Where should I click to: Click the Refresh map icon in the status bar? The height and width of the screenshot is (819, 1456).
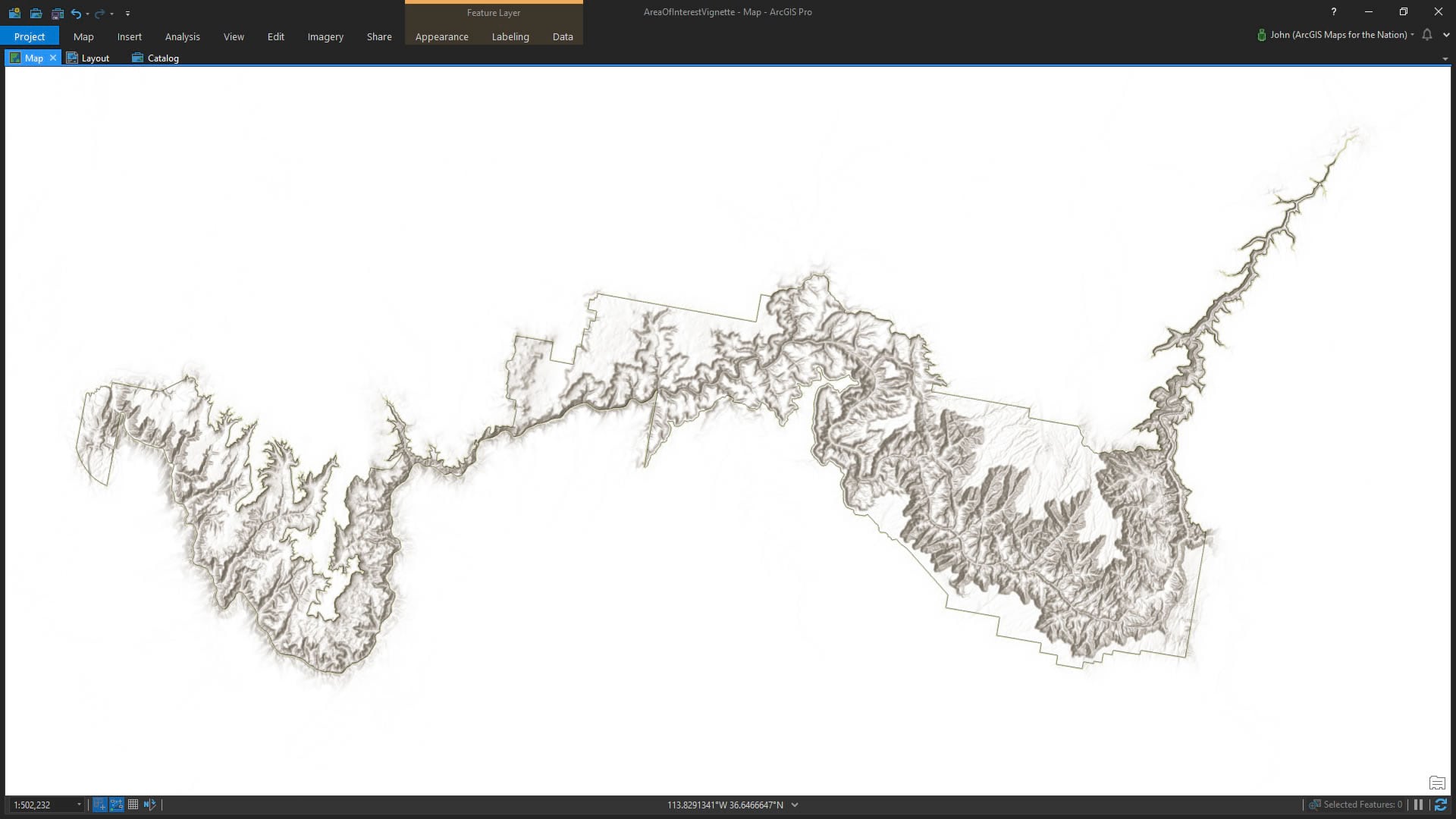(x=1441, y=805)
